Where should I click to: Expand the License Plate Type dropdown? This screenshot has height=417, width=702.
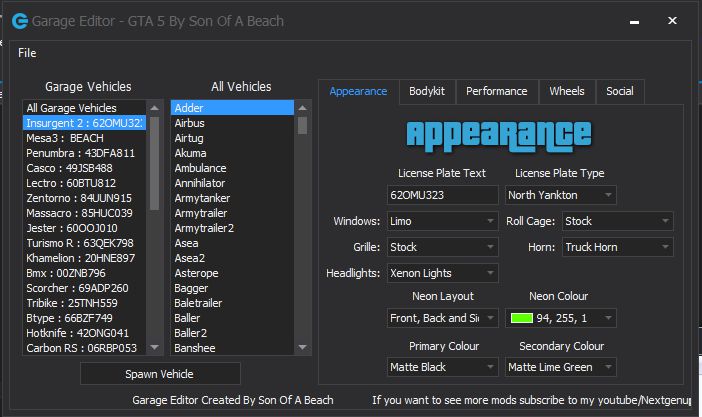pos(561,195)
